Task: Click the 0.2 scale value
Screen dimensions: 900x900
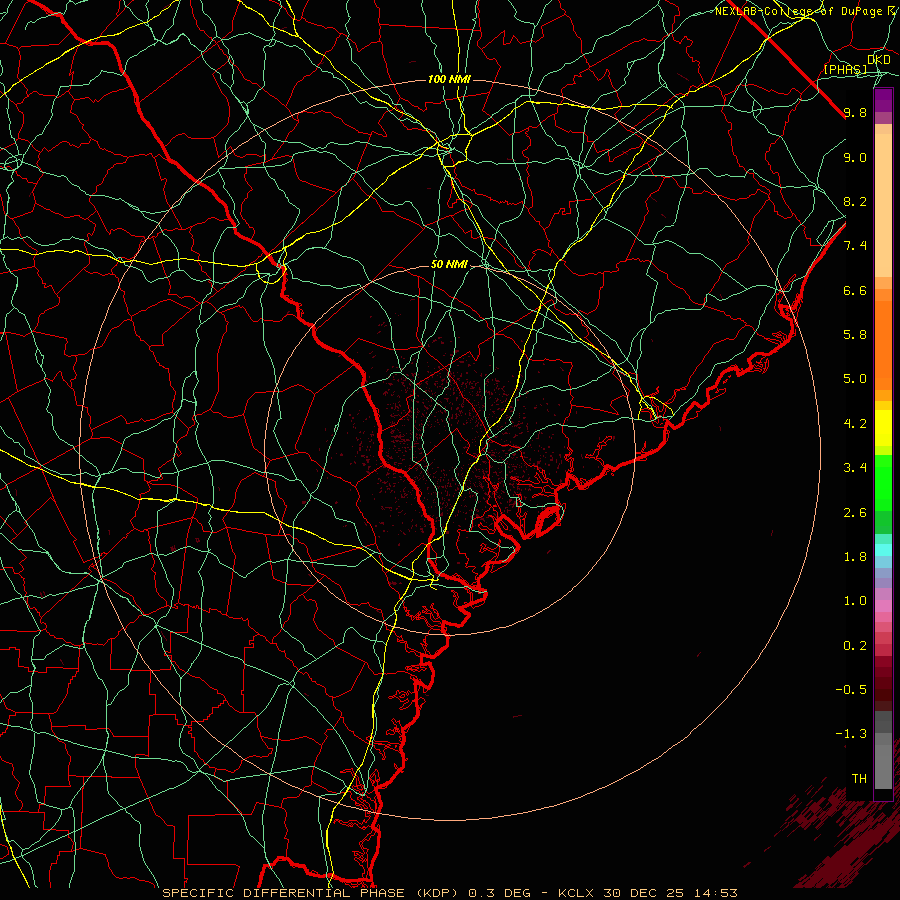Action: pos(855,646)
